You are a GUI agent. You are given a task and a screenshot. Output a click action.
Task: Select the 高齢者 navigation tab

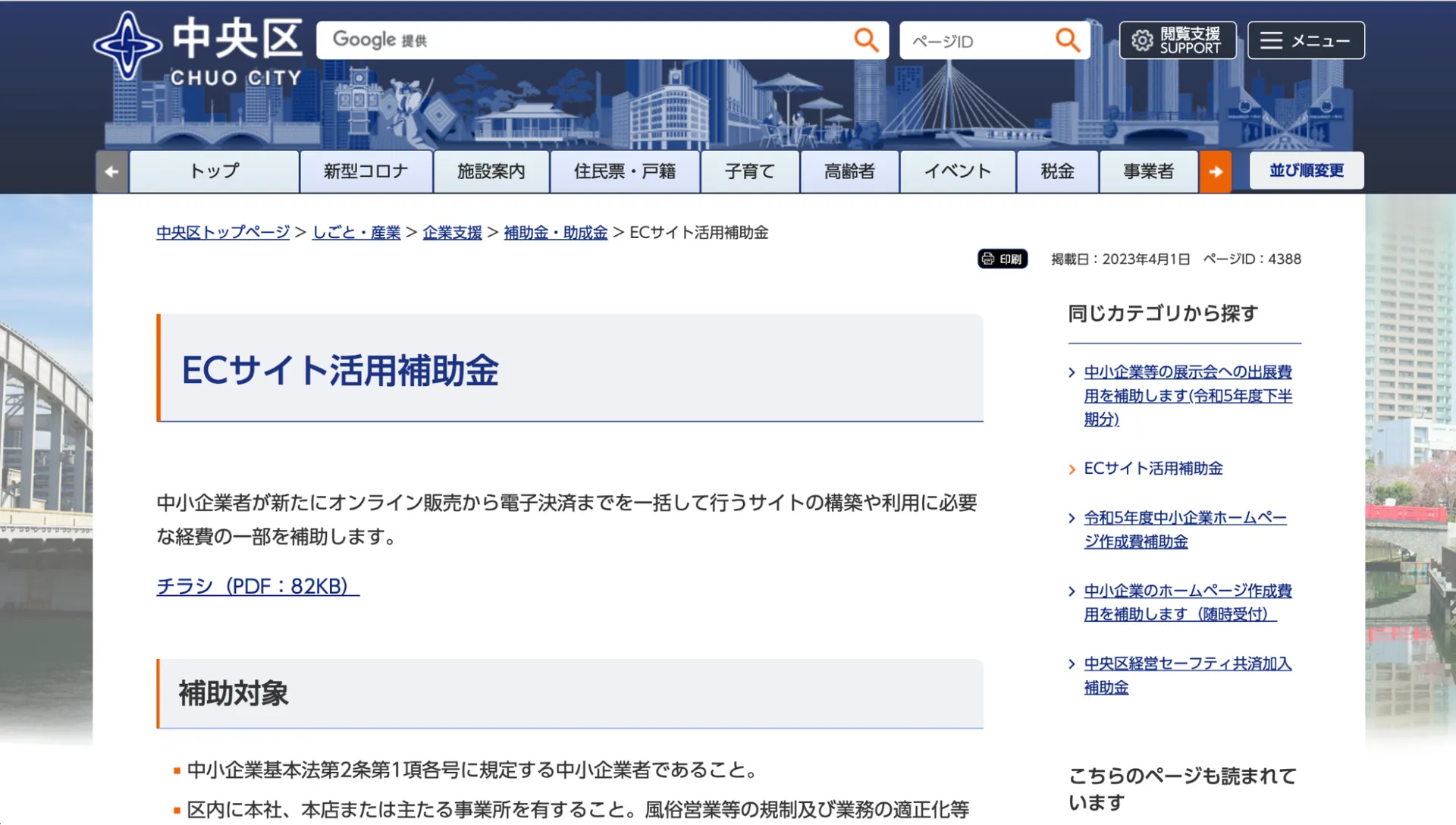849,171
